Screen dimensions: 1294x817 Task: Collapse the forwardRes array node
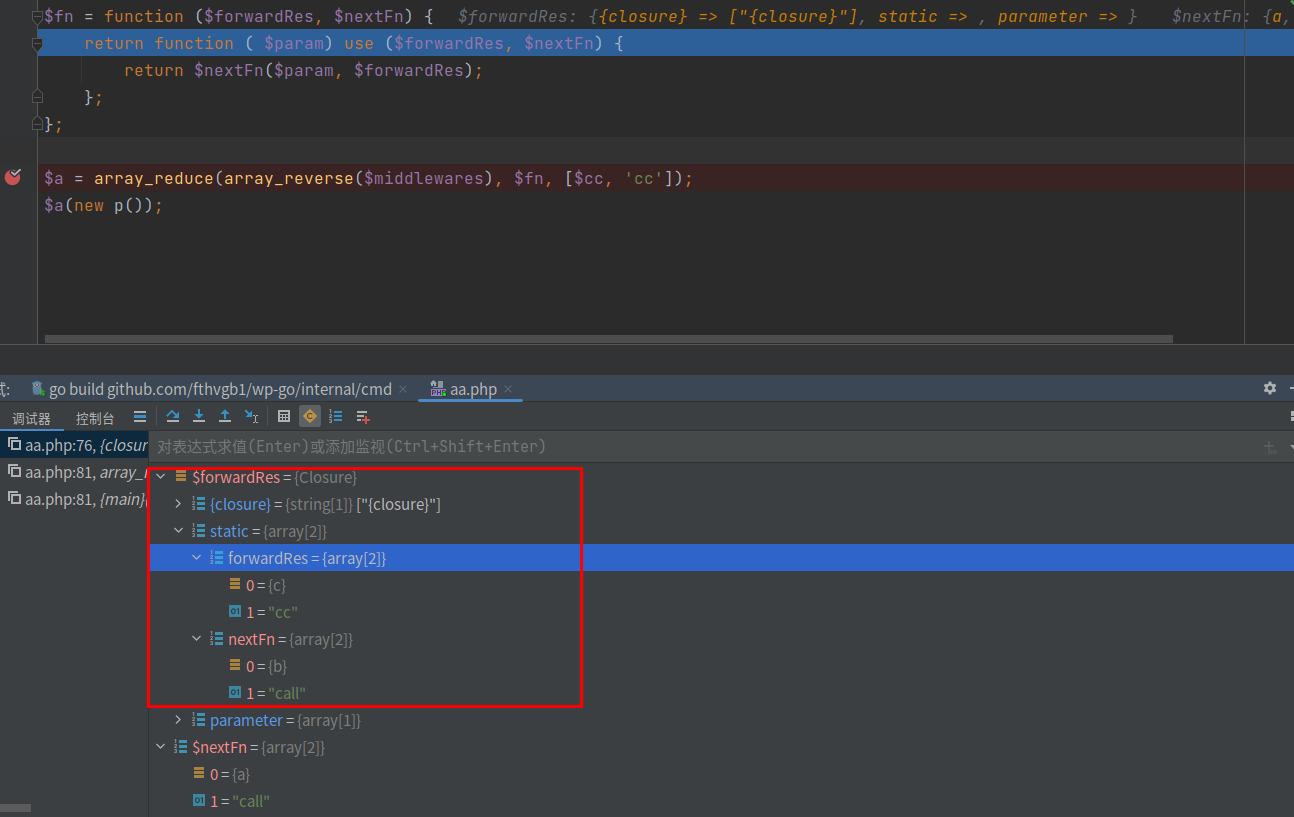pos(196,558)
